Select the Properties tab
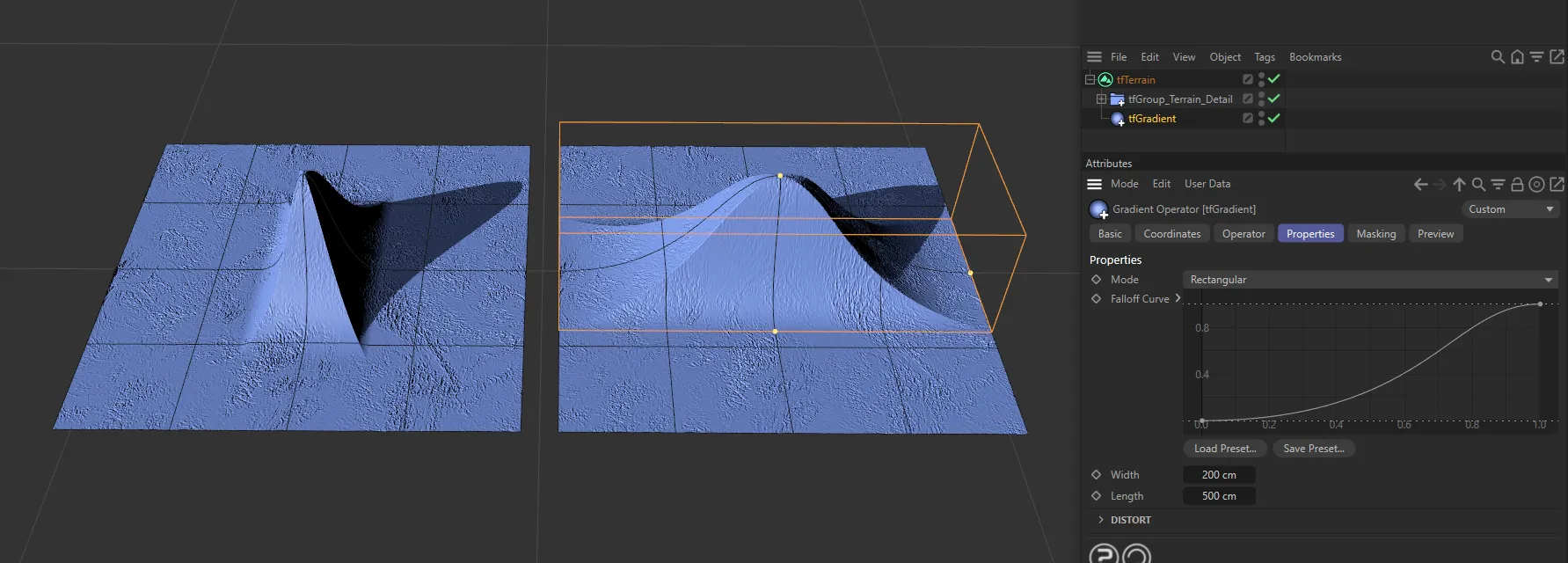 (1310, 234)
